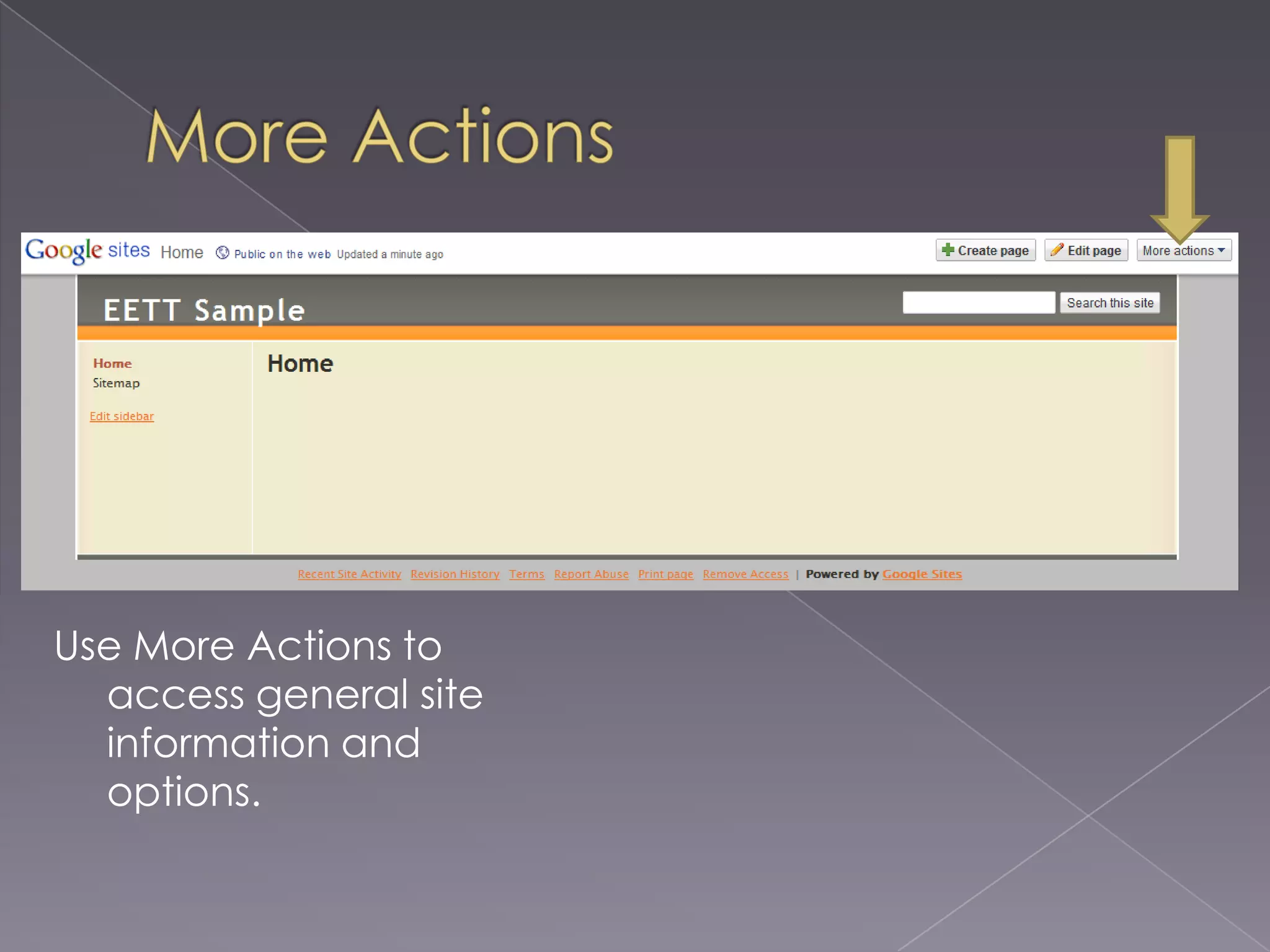Select Home in the sidebar navigation
1270x952 pixels.
point(112,363)
